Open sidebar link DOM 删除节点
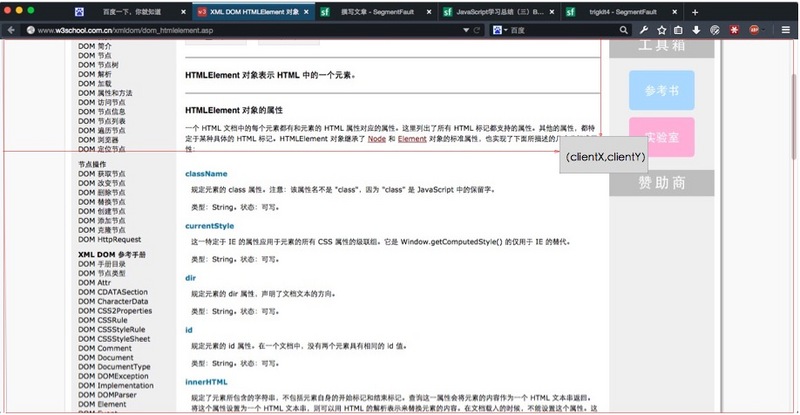Screen dimensions: 800x415 click(x=102, y=192)
